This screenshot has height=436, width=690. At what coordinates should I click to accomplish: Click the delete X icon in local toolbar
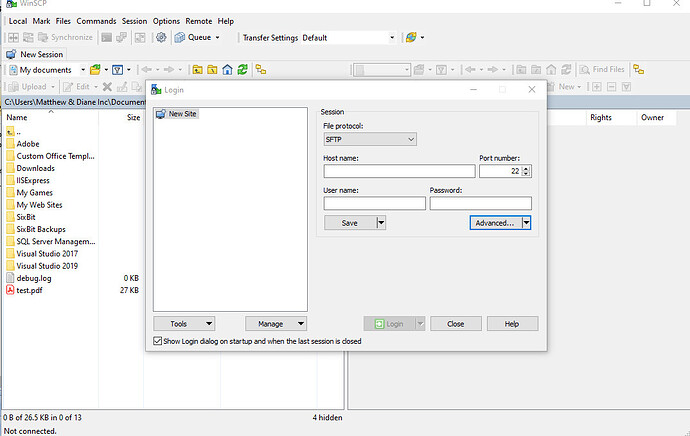coord(107,87)
